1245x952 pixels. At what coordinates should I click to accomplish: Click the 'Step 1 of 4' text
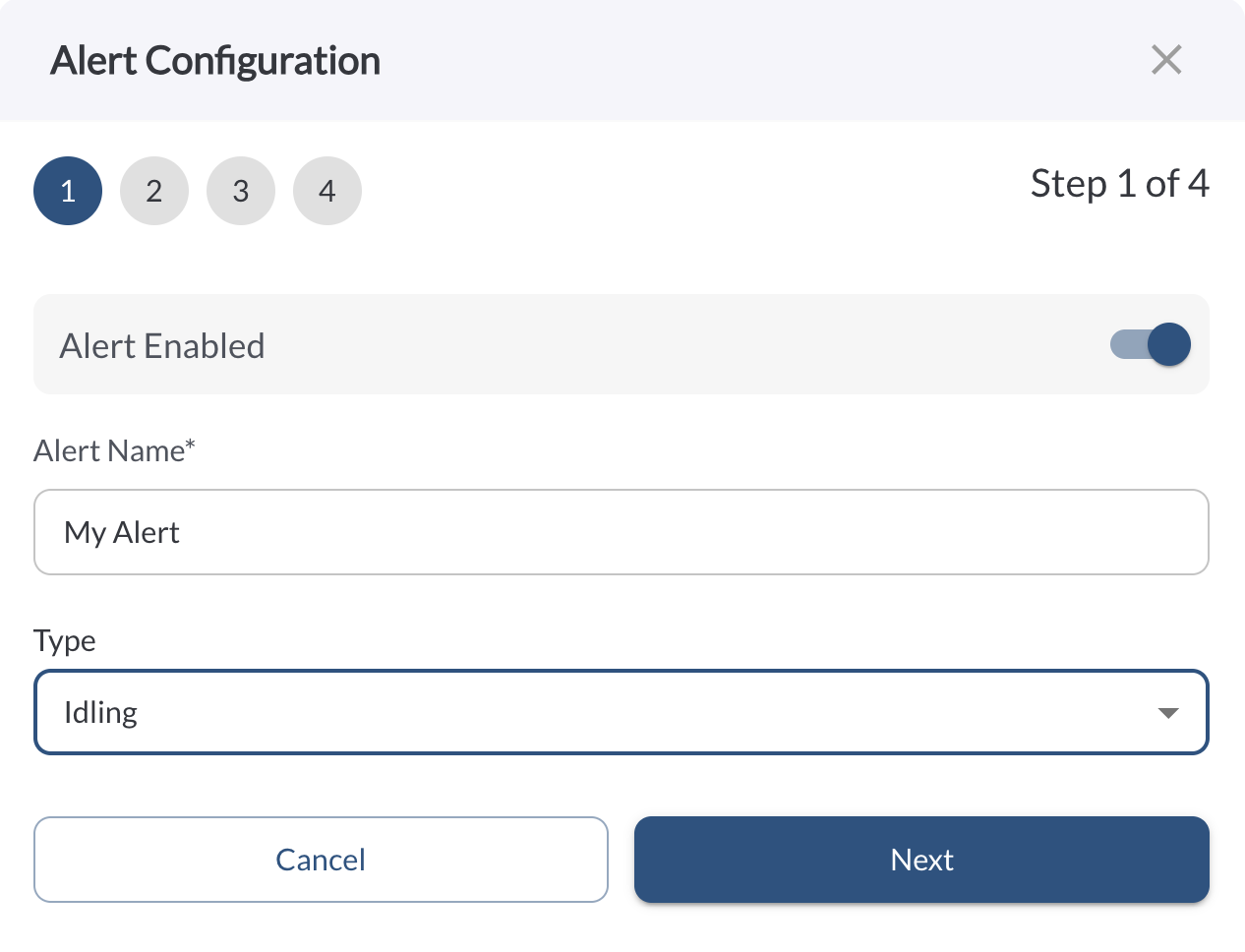coord(1119,184)
